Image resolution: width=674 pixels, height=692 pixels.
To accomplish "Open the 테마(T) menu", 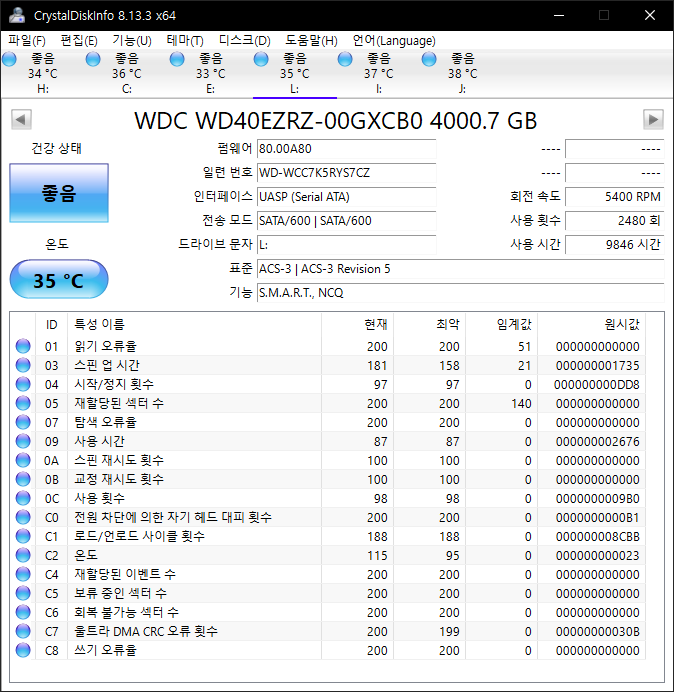I will coord(185,41).
